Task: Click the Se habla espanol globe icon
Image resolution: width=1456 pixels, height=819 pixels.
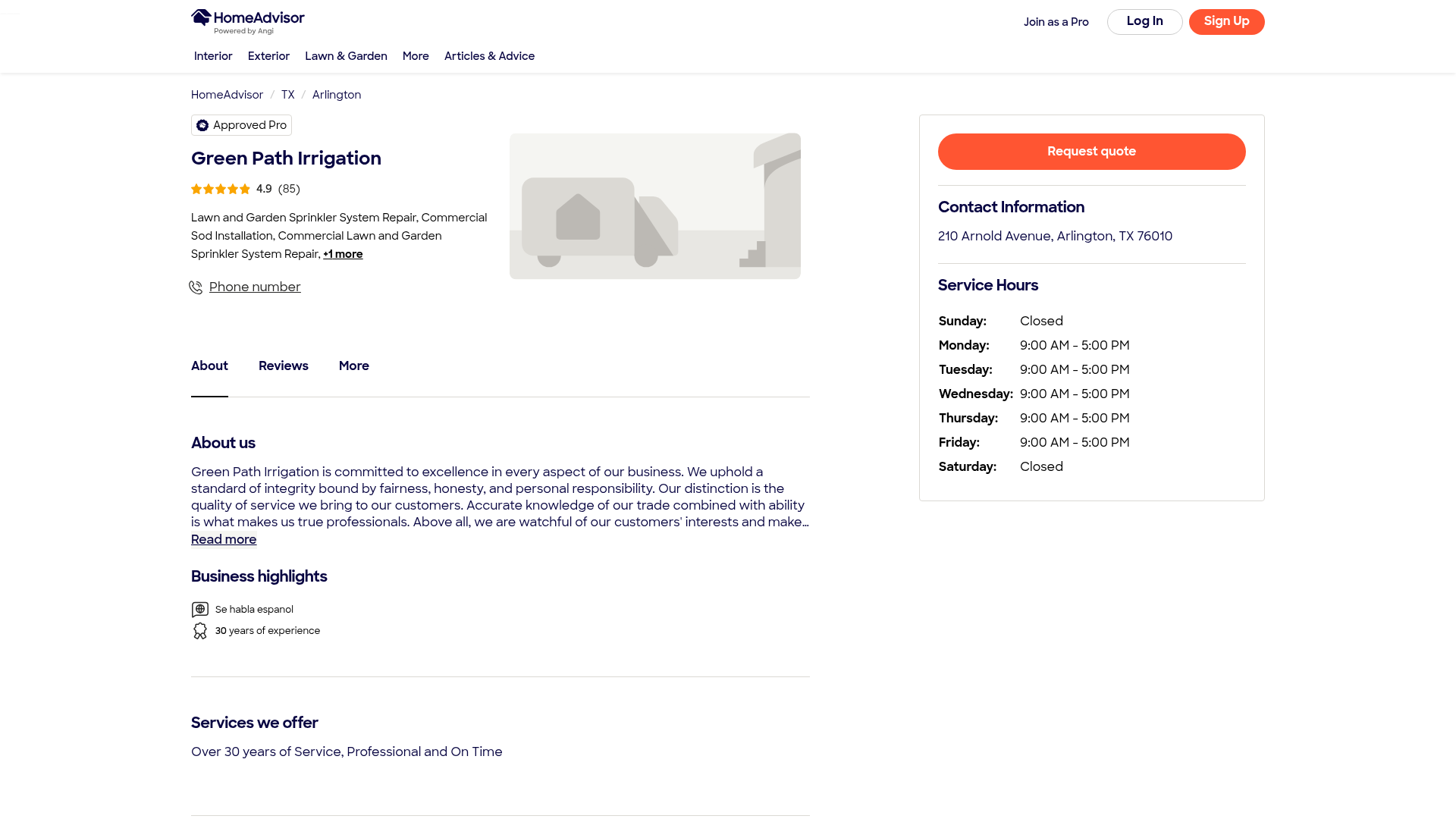Action: click(x=200, y=610)
